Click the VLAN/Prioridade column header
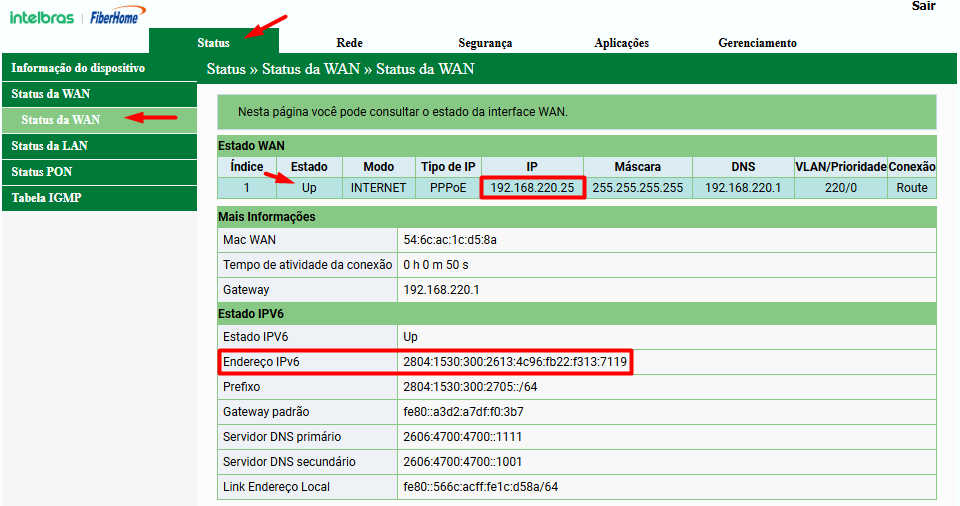Screen dimensions: 960x506 click(x=841, y=167)
